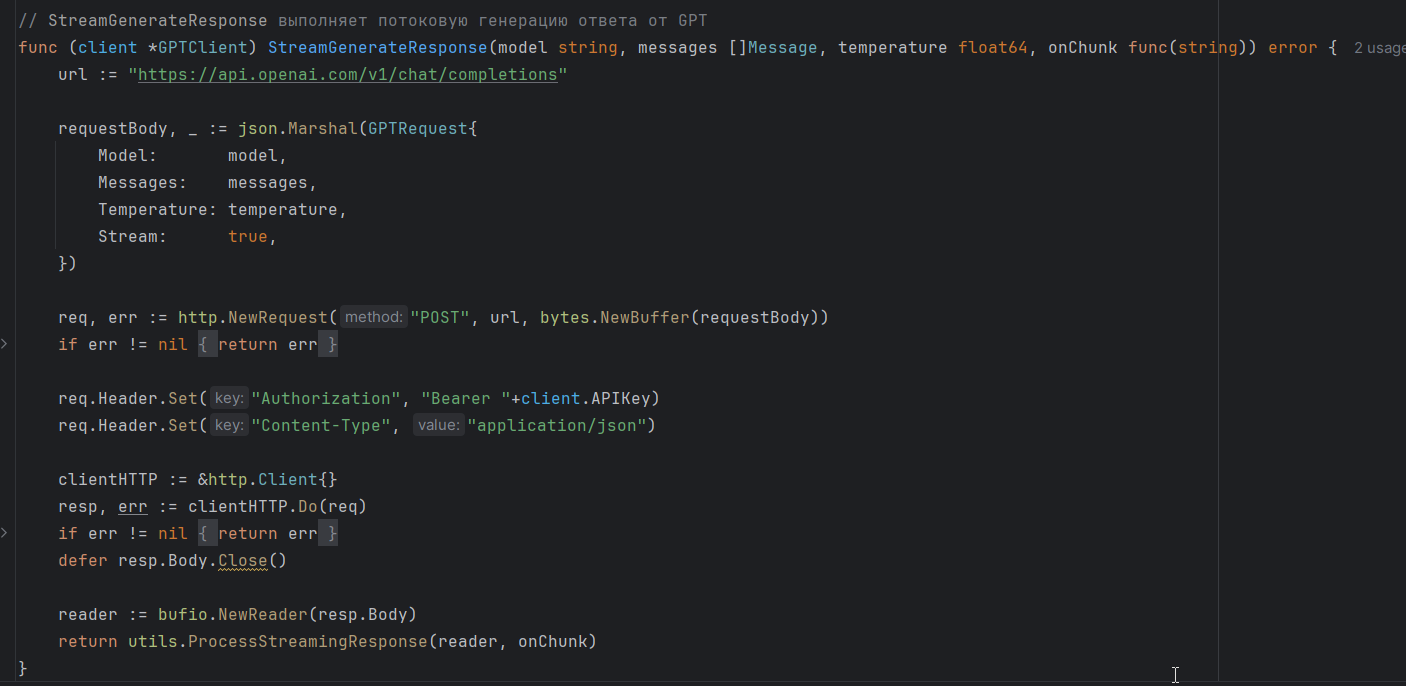This screenshot has height=686, width=1406.
Task: Click requestBody in its declaration line
Action: pos(113,129)
